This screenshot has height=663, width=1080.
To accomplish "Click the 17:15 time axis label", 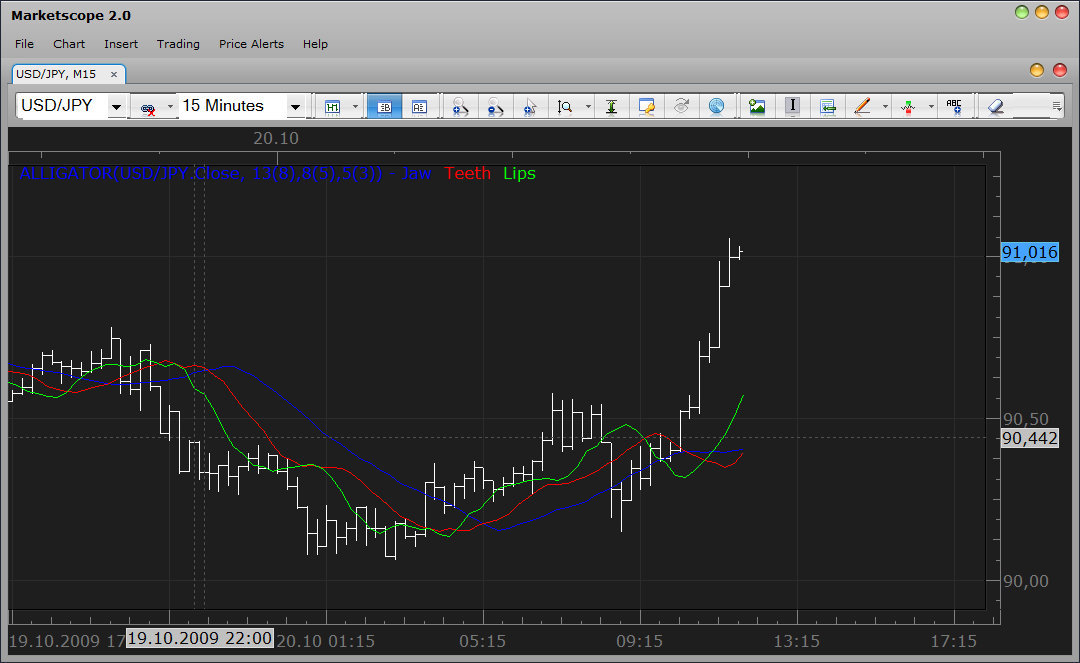I will [953, 642].
